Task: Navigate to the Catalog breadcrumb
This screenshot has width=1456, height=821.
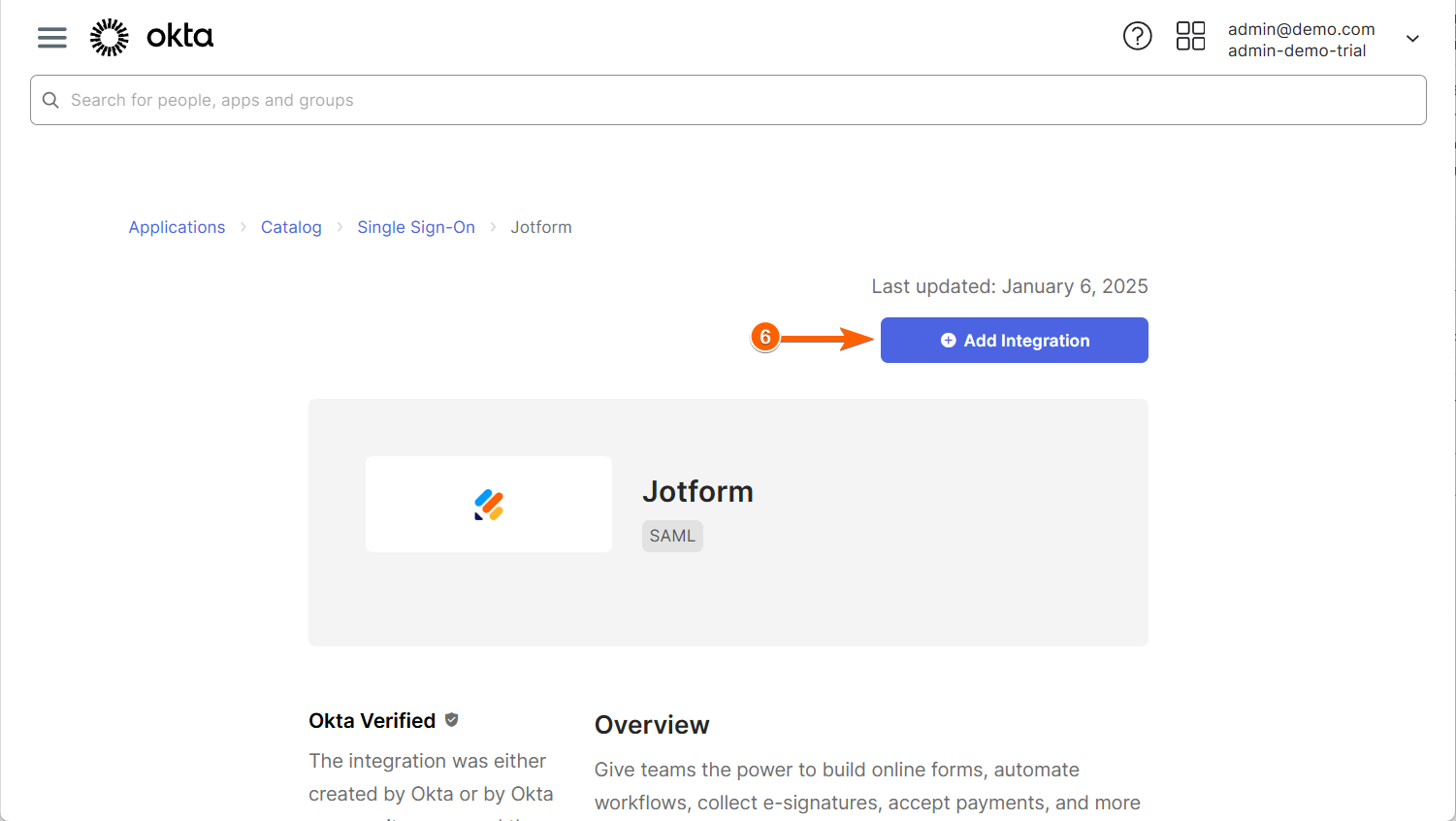Action: click(x=291, y=227)
